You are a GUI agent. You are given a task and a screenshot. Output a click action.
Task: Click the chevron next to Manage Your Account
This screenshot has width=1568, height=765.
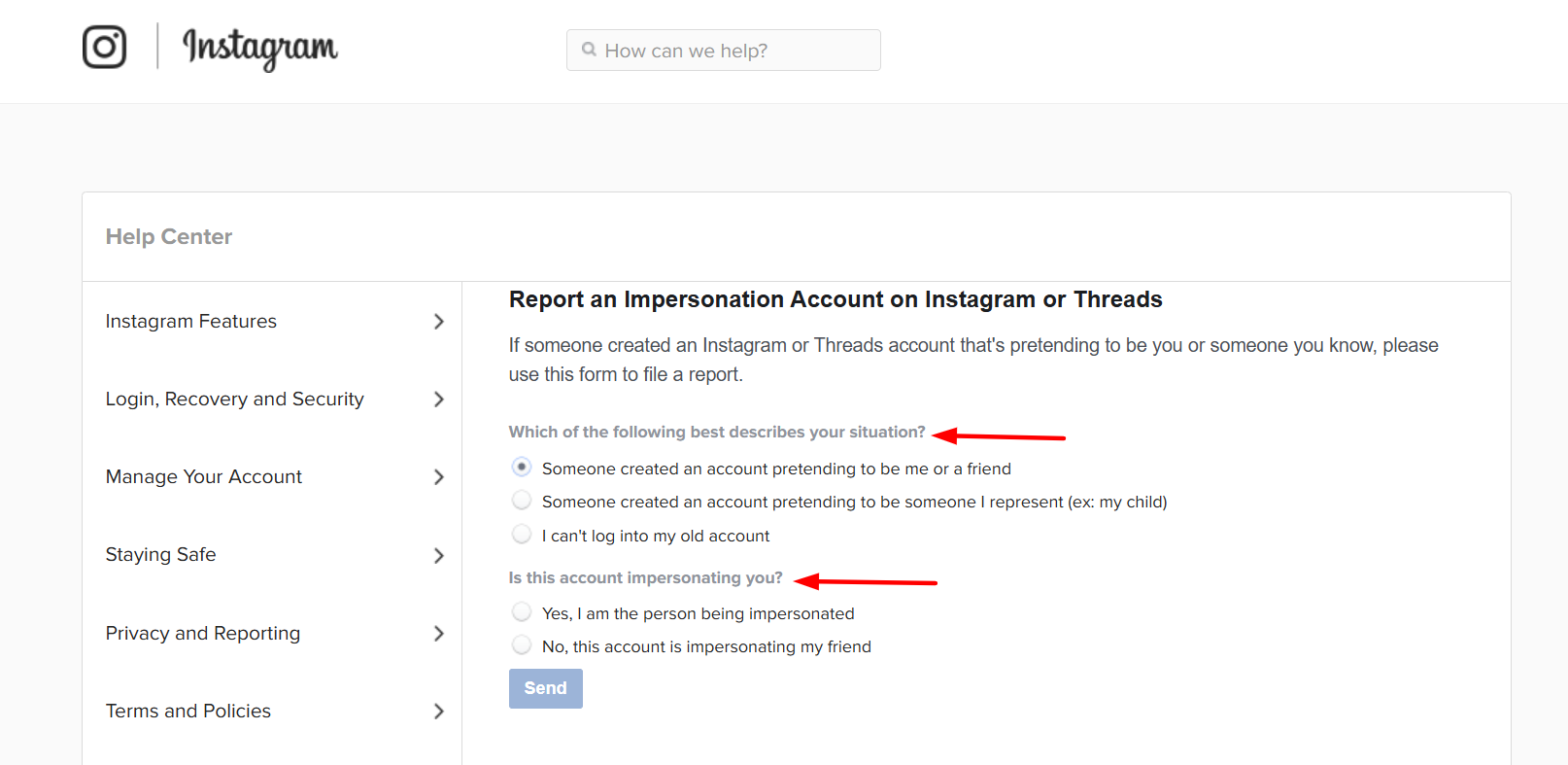click(x=439, y=476)
